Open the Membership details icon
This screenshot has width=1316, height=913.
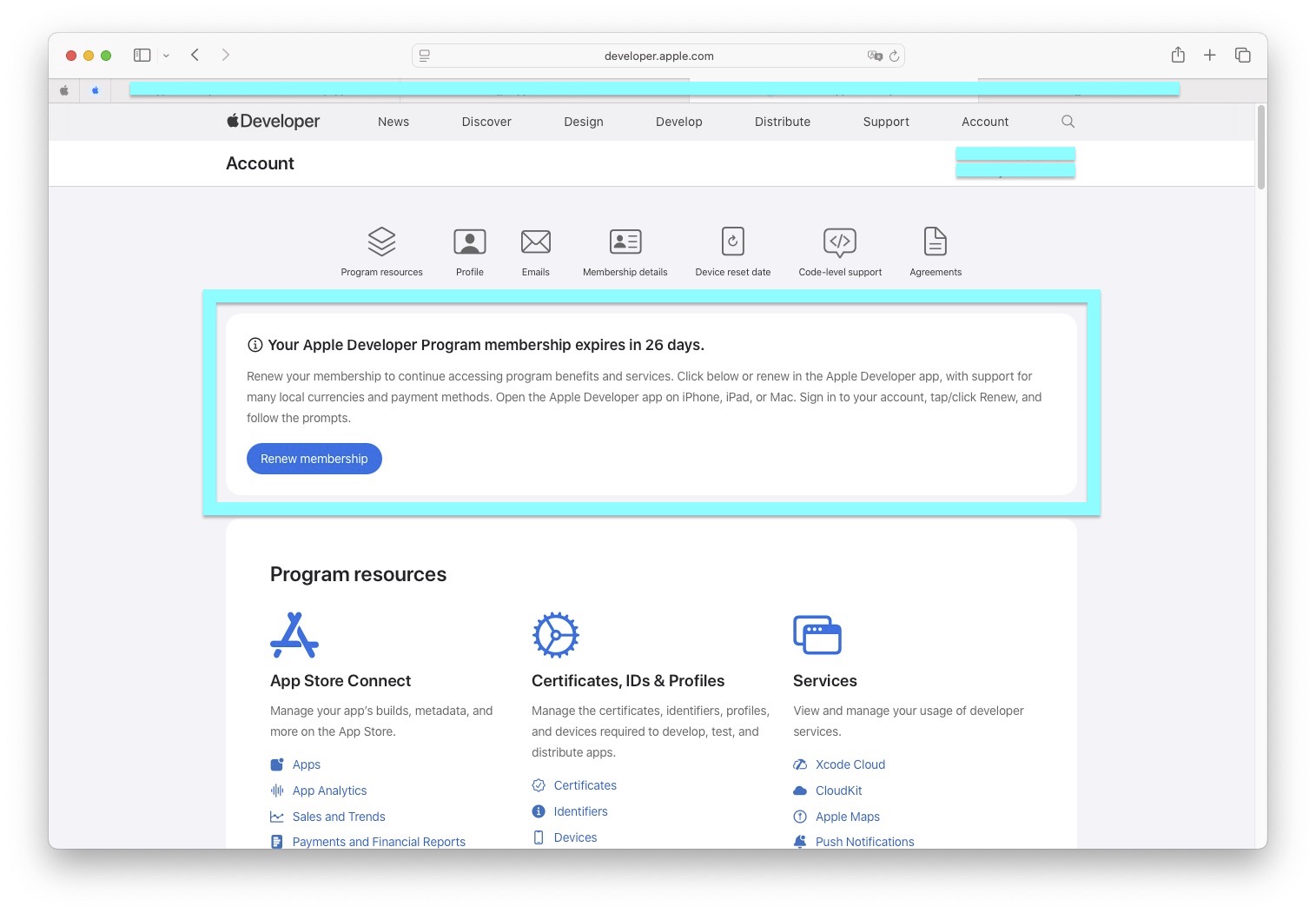pos(625,241)
